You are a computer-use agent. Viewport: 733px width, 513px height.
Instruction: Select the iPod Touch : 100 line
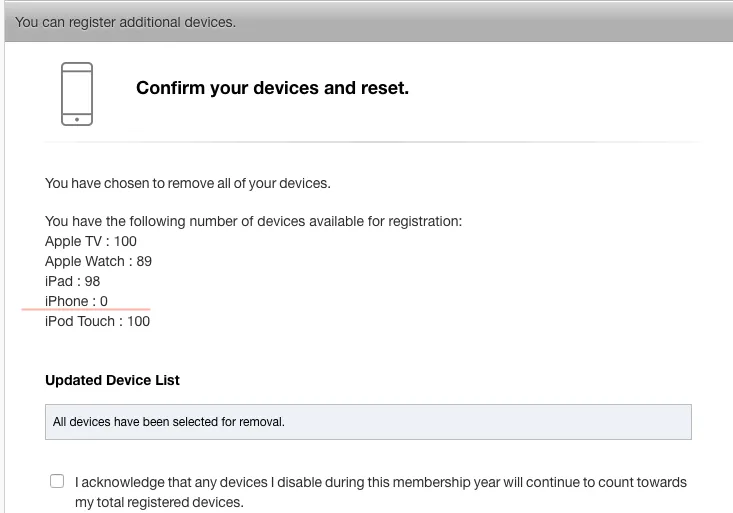97,321
